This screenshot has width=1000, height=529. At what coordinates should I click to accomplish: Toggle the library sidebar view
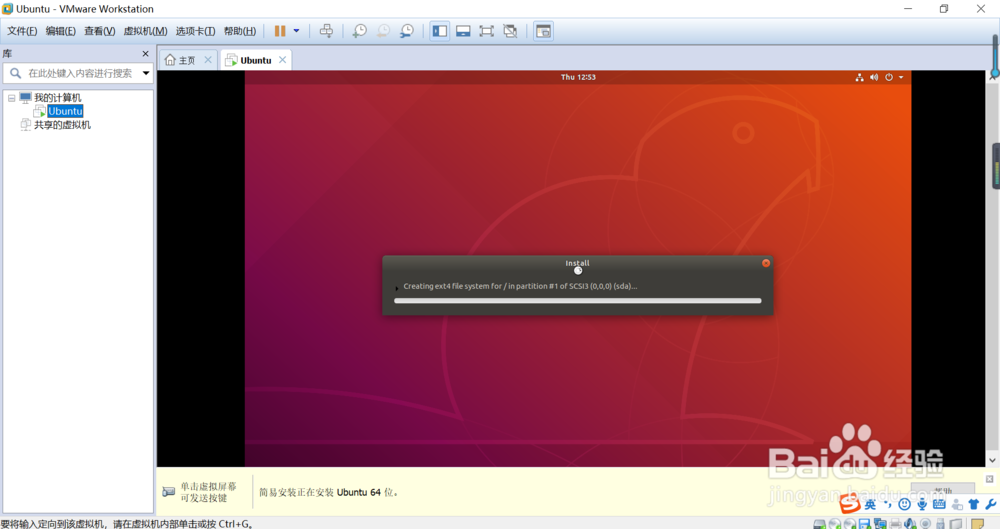439,31
